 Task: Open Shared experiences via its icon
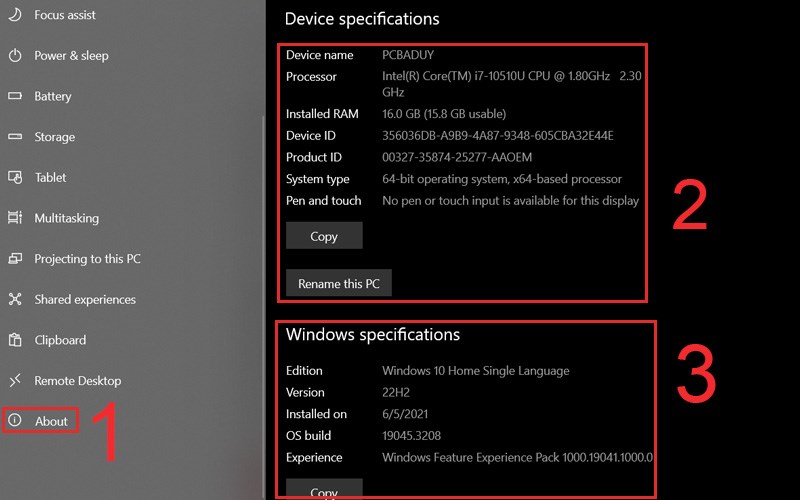click(x=15, y=299)
